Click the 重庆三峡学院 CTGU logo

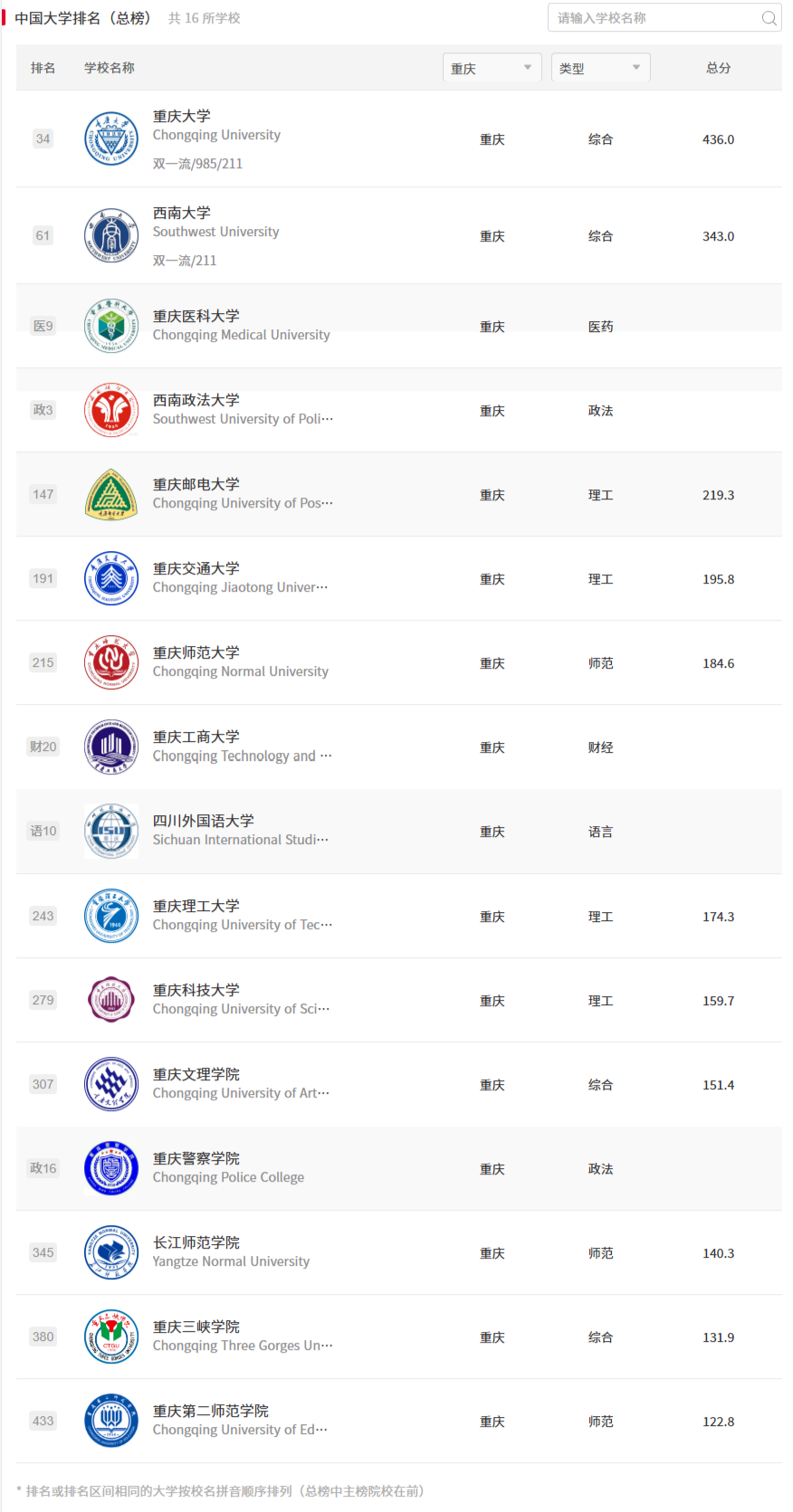click(x=111, y=1336)
